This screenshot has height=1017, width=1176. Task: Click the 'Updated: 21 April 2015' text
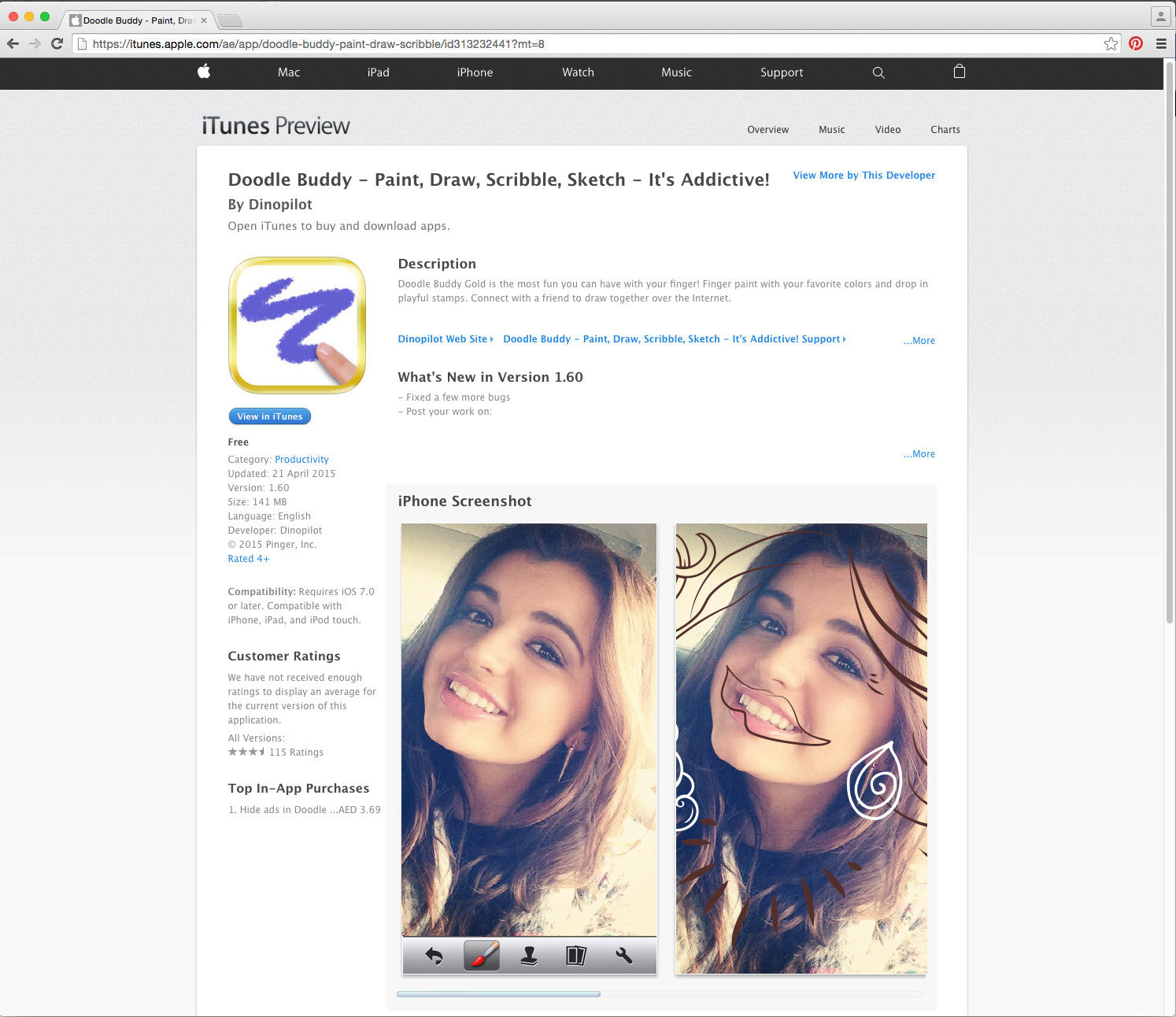(x=282, y=474)
